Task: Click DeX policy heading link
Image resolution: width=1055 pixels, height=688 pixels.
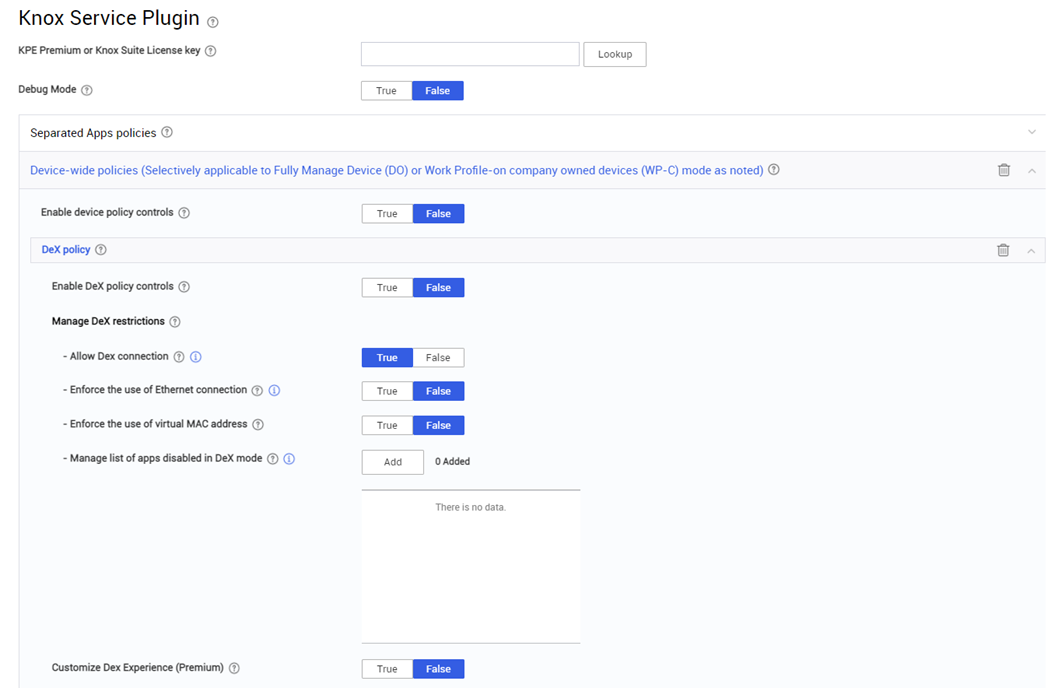Action: 66,250
